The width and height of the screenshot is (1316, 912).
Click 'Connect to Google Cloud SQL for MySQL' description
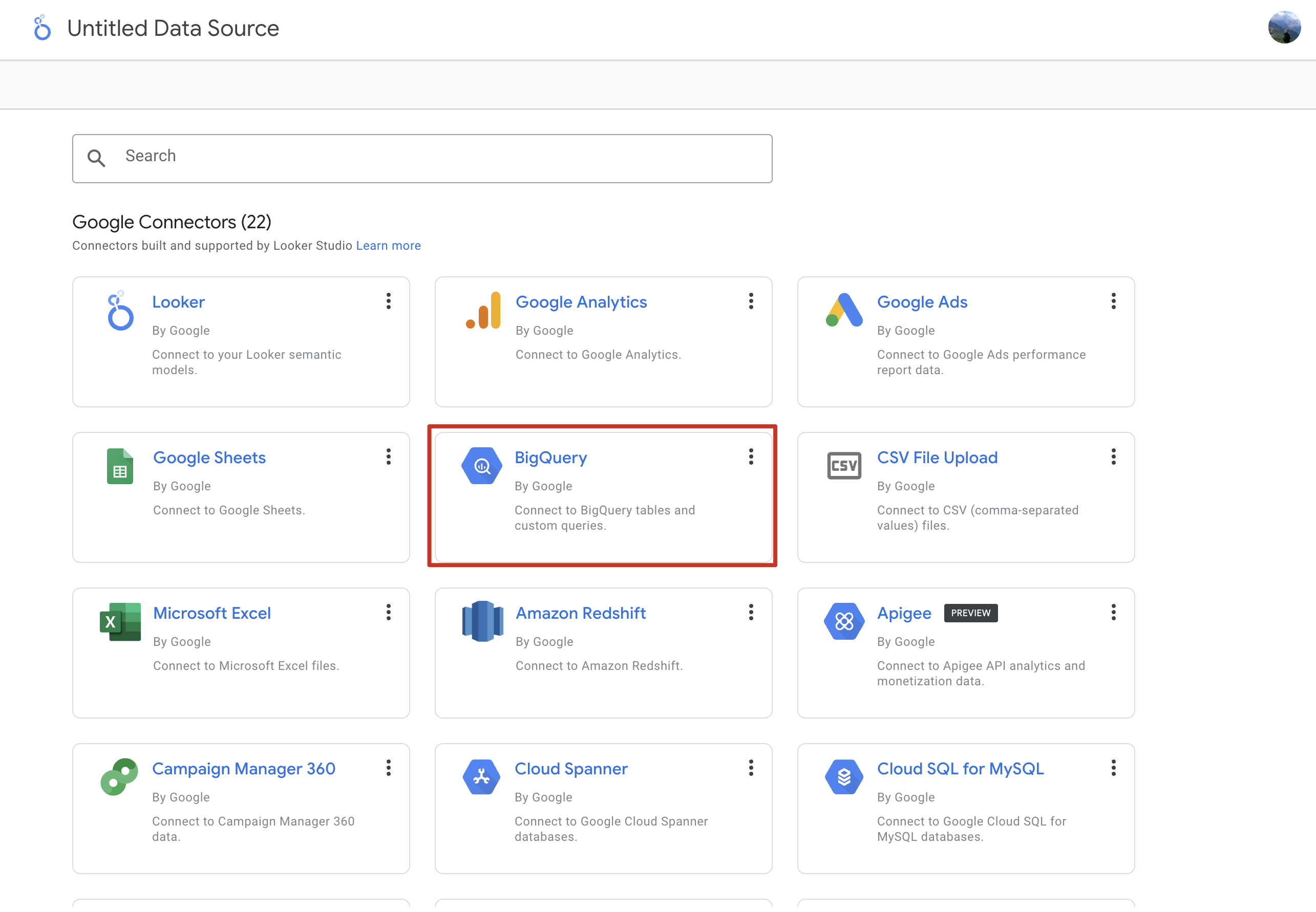[x=971, y=829]
